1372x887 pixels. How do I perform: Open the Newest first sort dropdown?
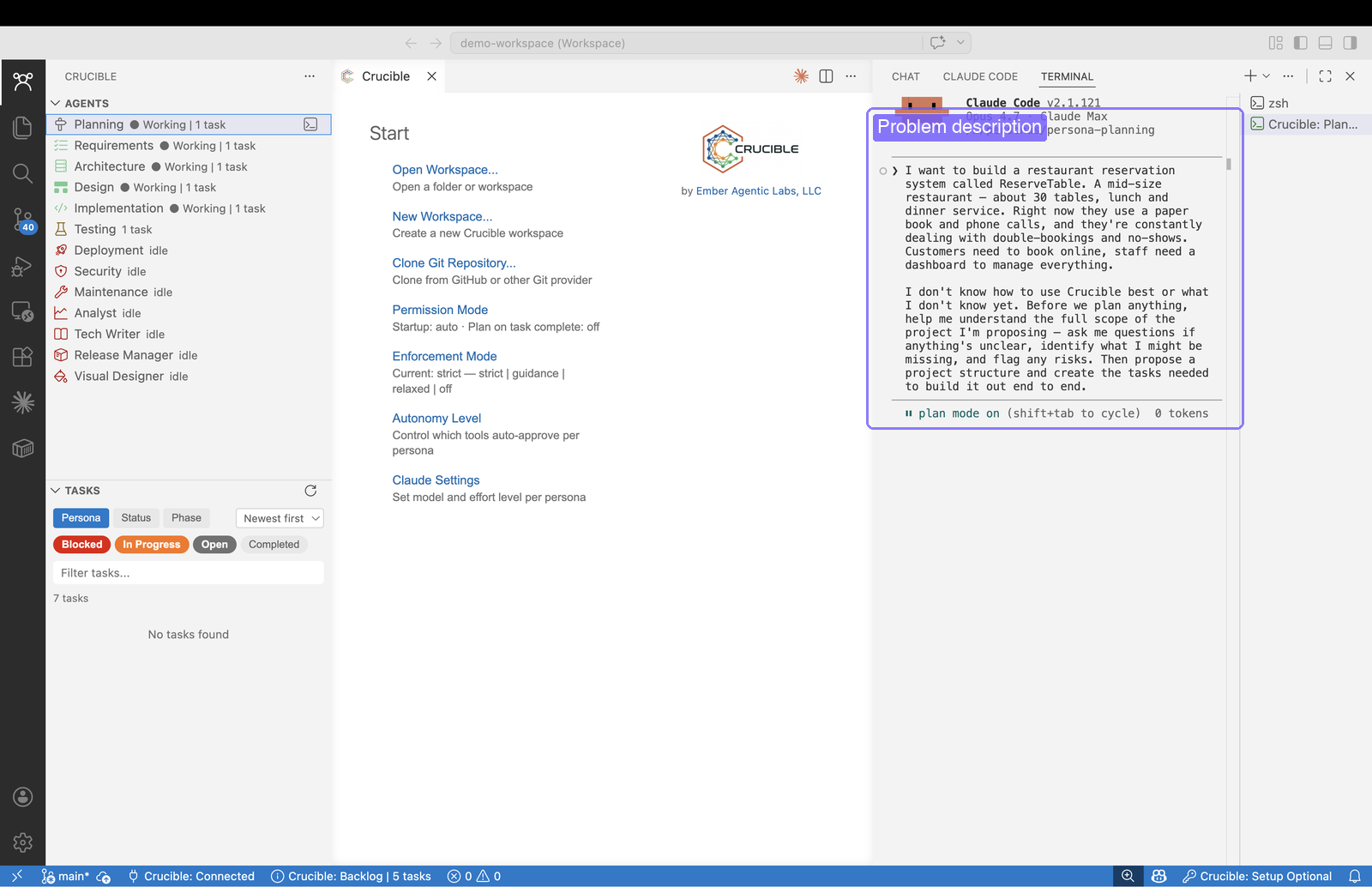point(279,518)
